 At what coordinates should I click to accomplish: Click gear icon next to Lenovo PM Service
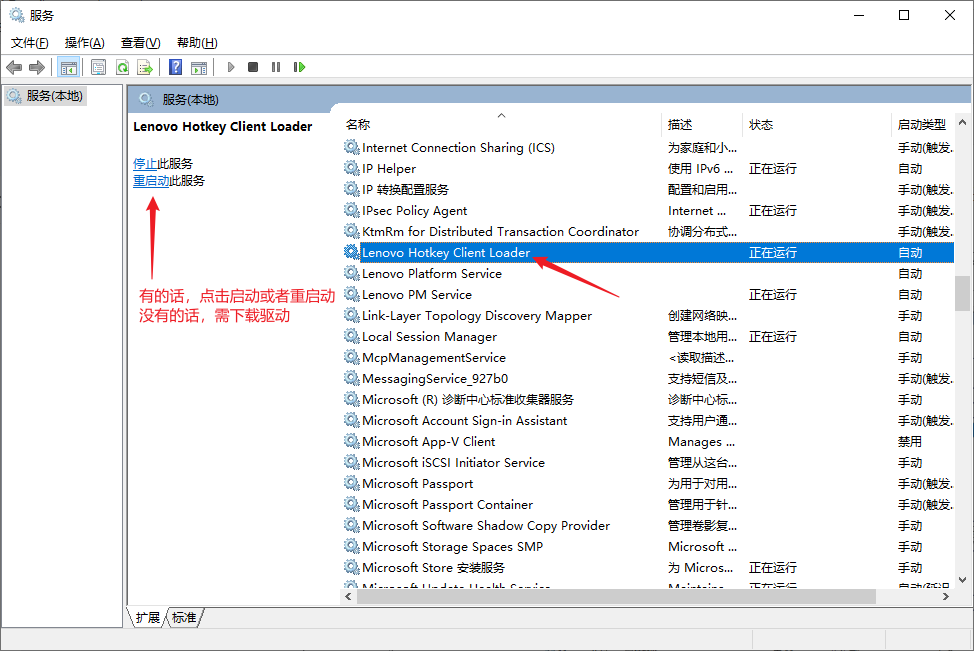(x=352, y=294)
